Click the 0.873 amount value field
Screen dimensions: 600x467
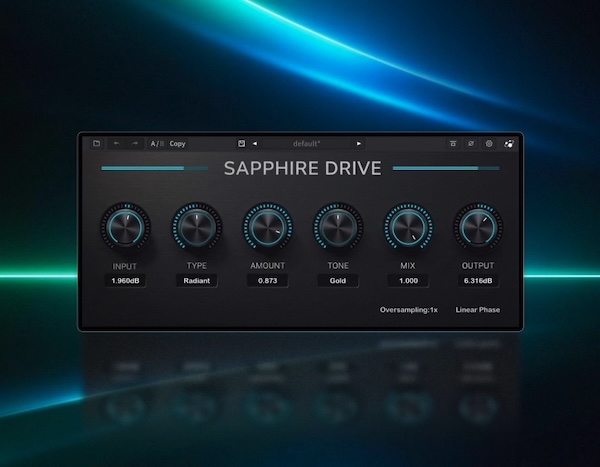(x=267, y=281)
